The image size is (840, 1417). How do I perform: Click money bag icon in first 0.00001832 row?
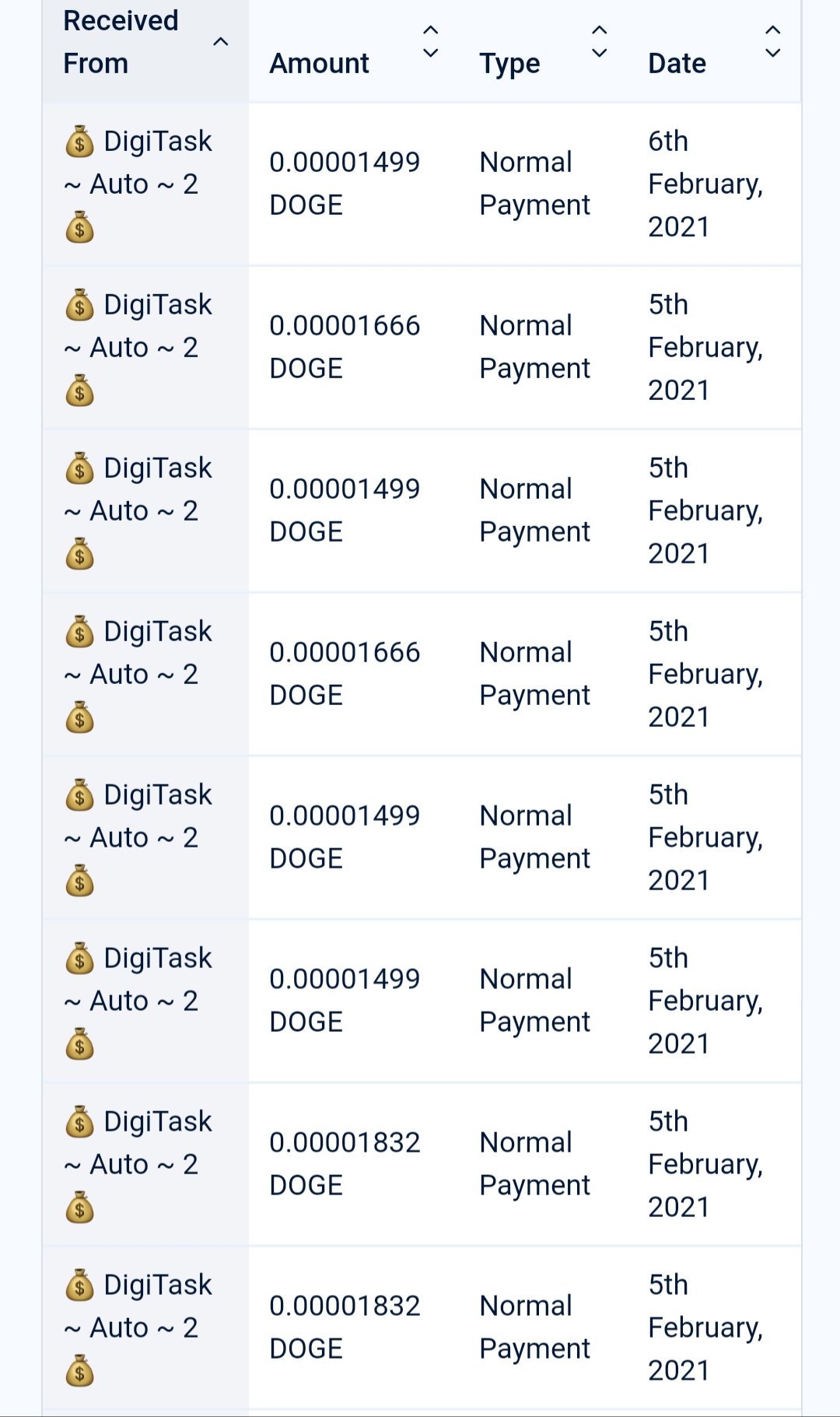point(79,1122)
